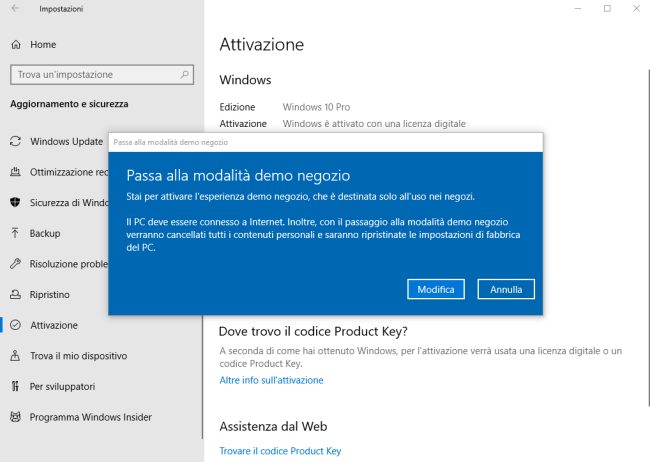Open Per sviluppatori settings

click(x=62, y=387)
